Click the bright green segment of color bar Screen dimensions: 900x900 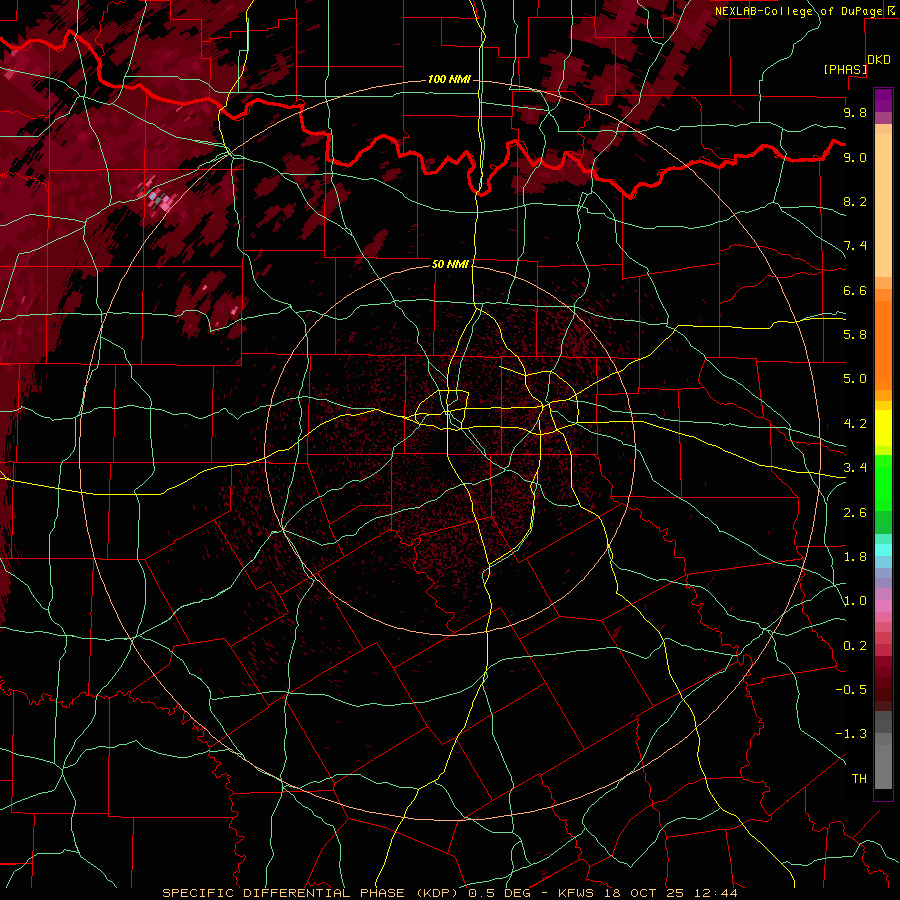pos(883,481)
